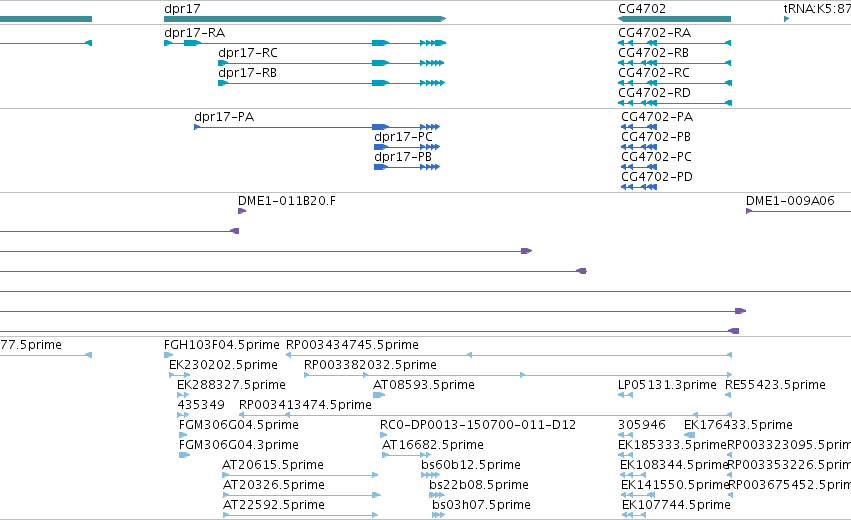
Task: Select EST RP003323095.5prime
Action: pos(730,455)
